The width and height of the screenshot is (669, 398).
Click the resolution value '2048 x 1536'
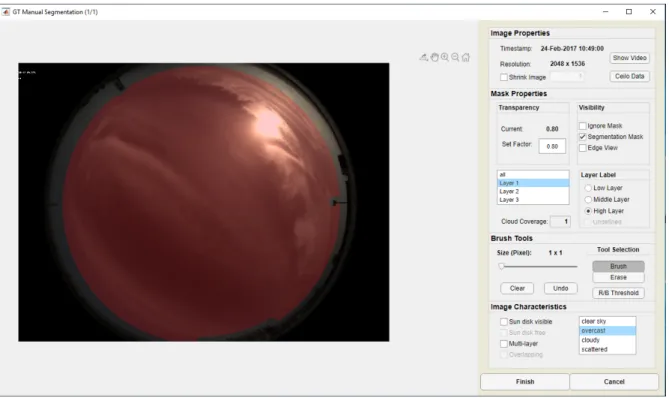click(x=567, y=64)
